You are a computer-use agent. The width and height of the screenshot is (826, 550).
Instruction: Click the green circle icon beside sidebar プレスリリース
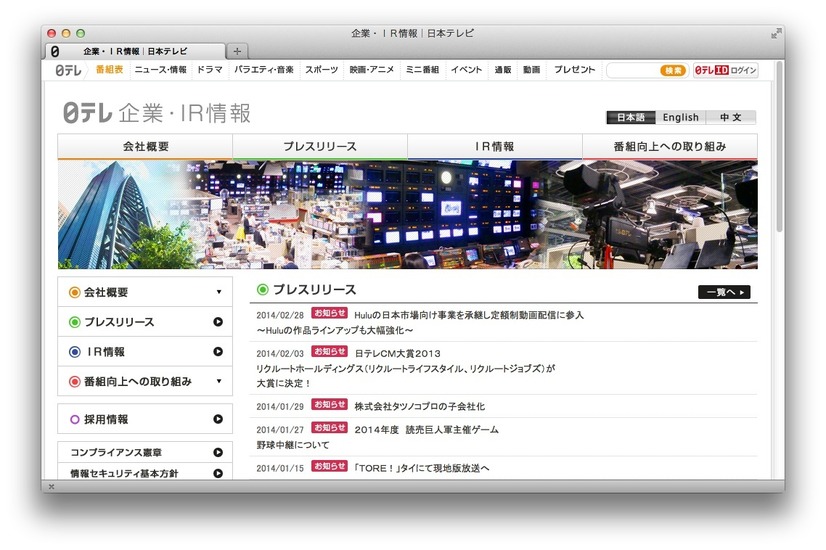tap(75, 322)
